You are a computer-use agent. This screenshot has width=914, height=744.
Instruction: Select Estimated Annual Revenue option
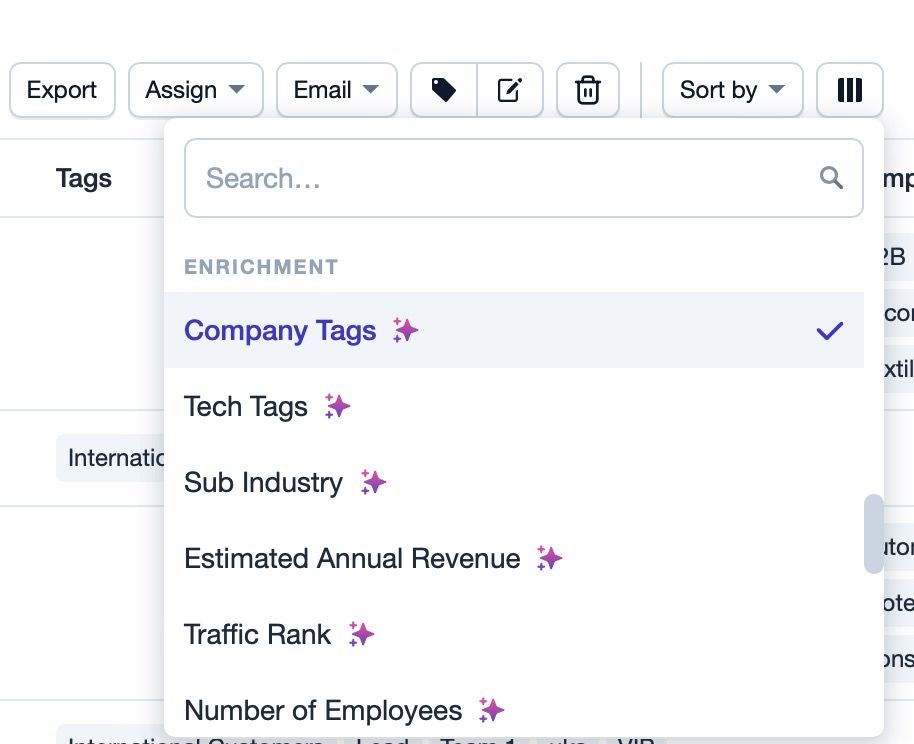[x=514, y=558]
